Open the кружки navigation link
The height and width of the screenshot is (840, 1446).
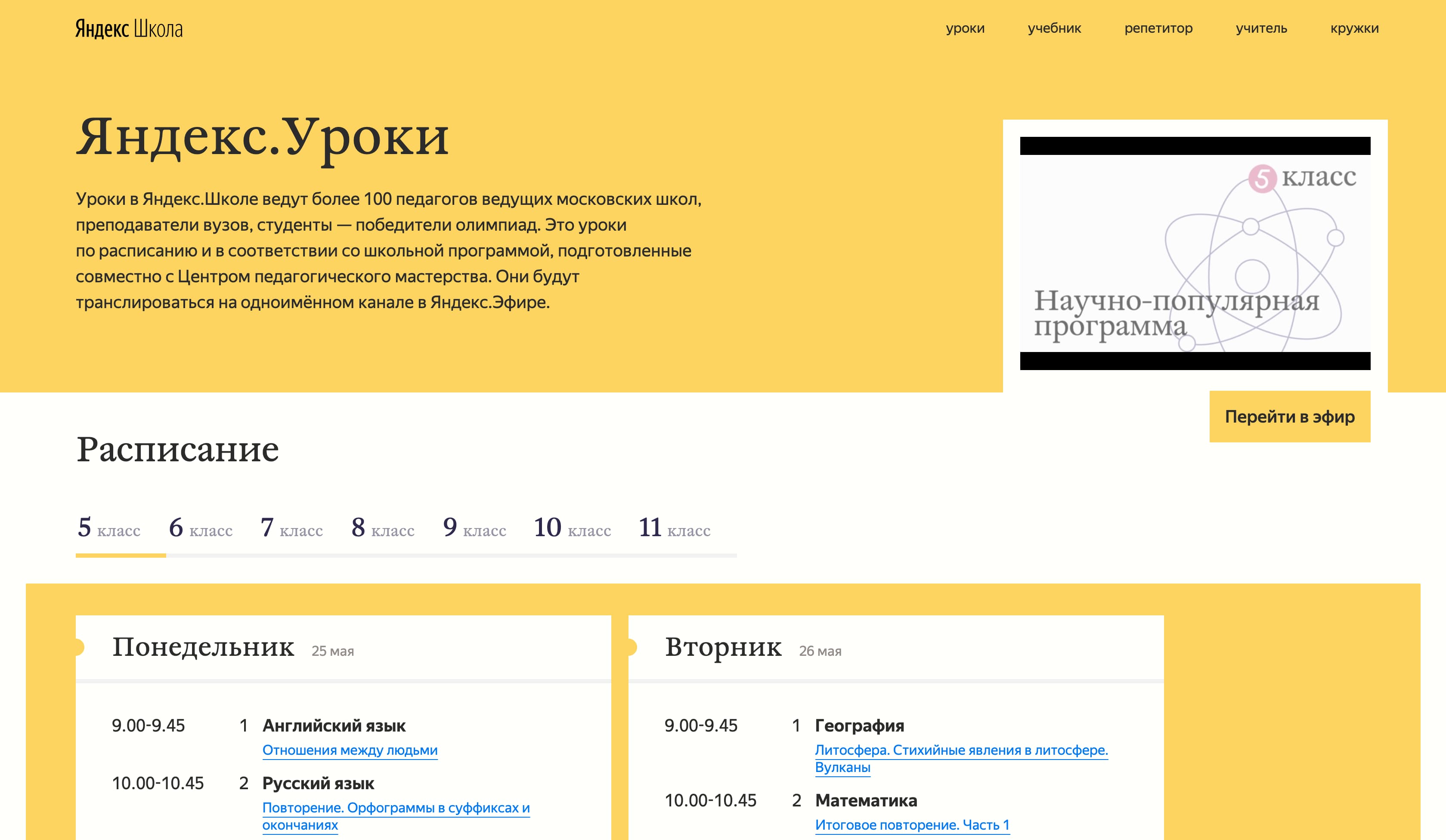pos(1354,28)
